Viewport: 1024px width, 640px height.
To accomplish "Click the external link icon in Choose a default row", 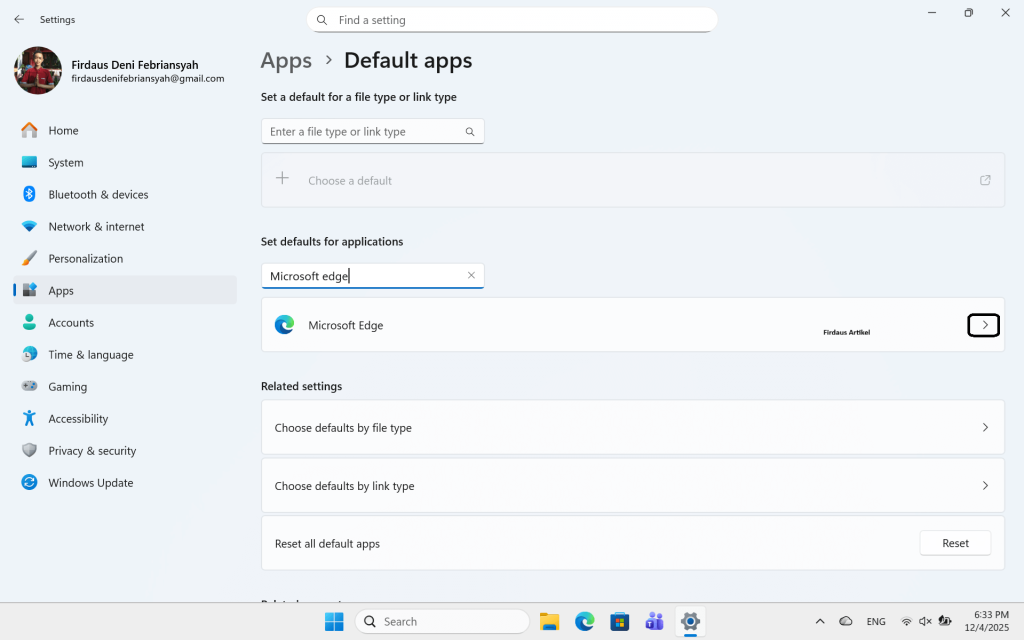I will (x=985, y=180).
